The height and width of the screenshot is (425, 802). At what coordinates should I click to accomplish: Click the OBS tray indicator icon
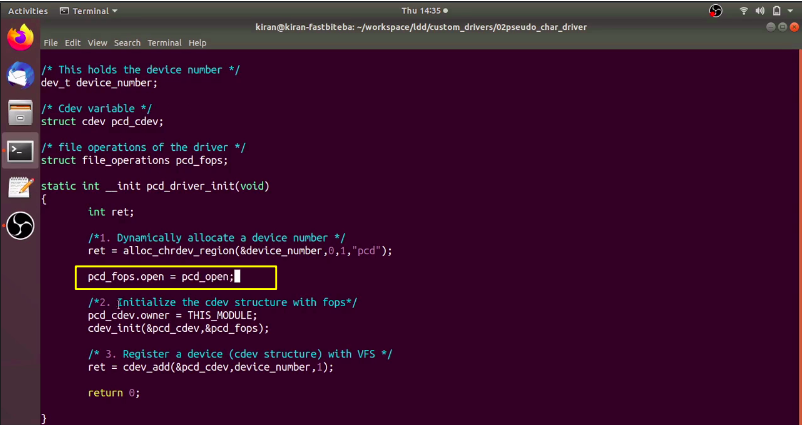tap(716, 11)
